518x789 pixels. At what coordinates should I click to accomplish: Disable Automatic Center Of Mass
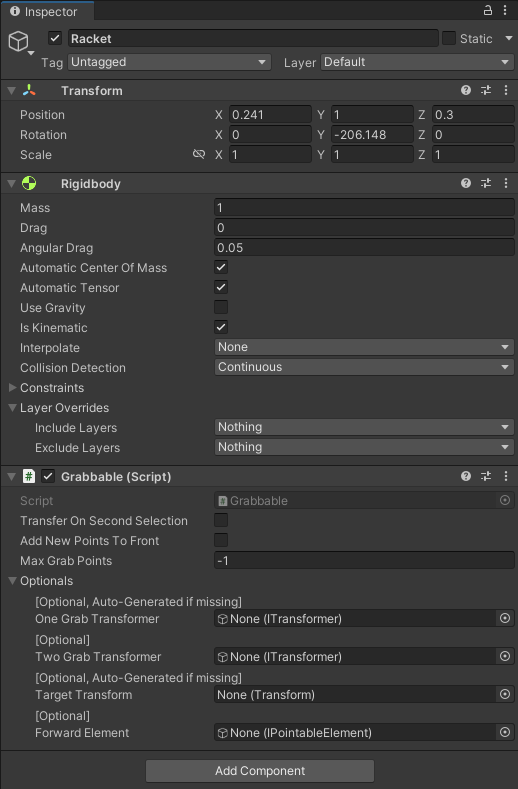221,267
